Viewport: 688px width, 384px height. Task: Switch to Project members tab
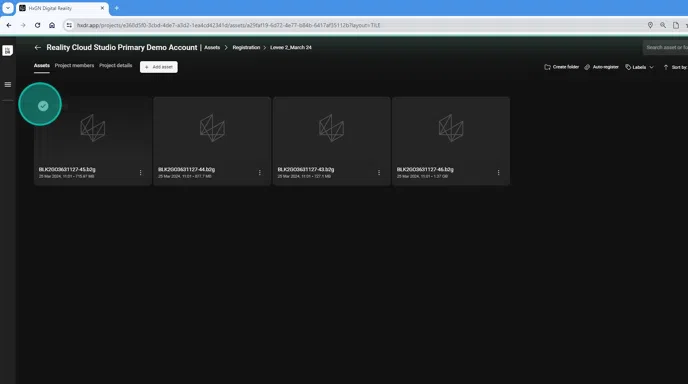(74, 65)
